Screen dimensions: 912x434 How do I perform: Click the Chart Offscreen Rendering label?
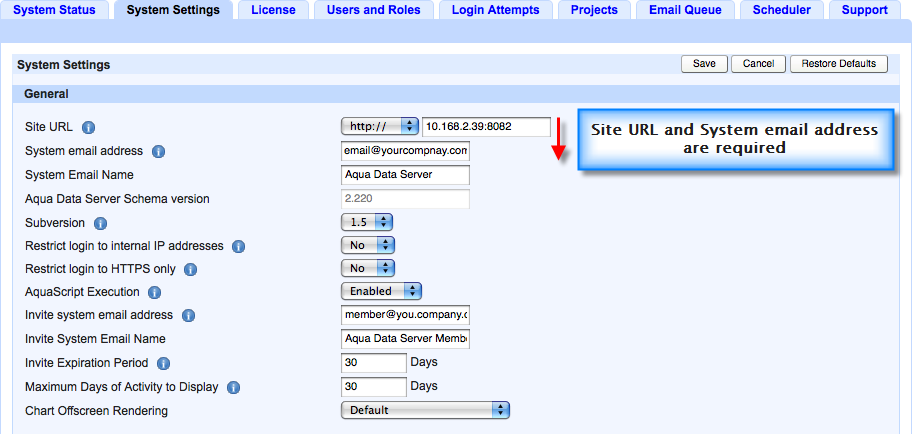click(97, 411)
